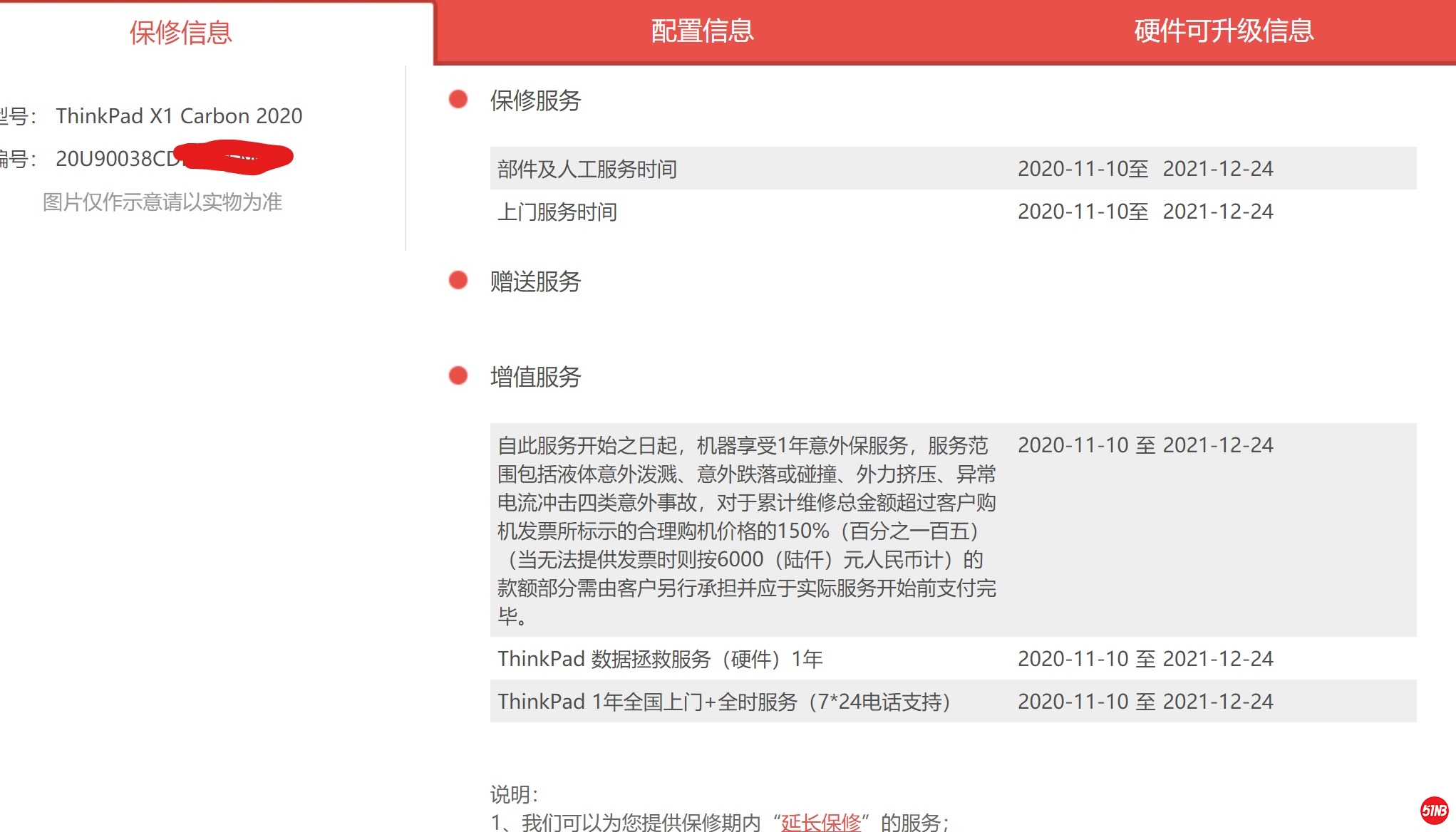The image size is (1456, 832).
Task: Click the 延长保修 hyperlink
Action: point(821,822)
